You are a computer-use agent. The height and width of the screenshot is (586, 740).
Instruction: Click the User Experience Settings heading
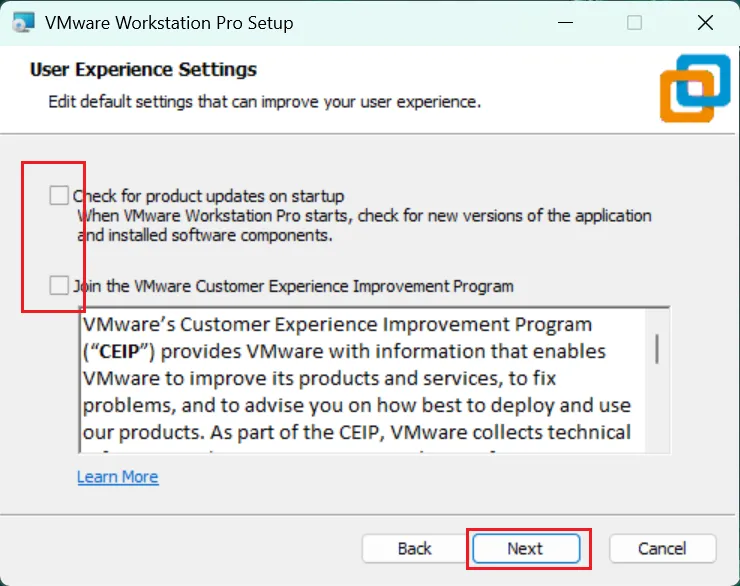(143, 69)
